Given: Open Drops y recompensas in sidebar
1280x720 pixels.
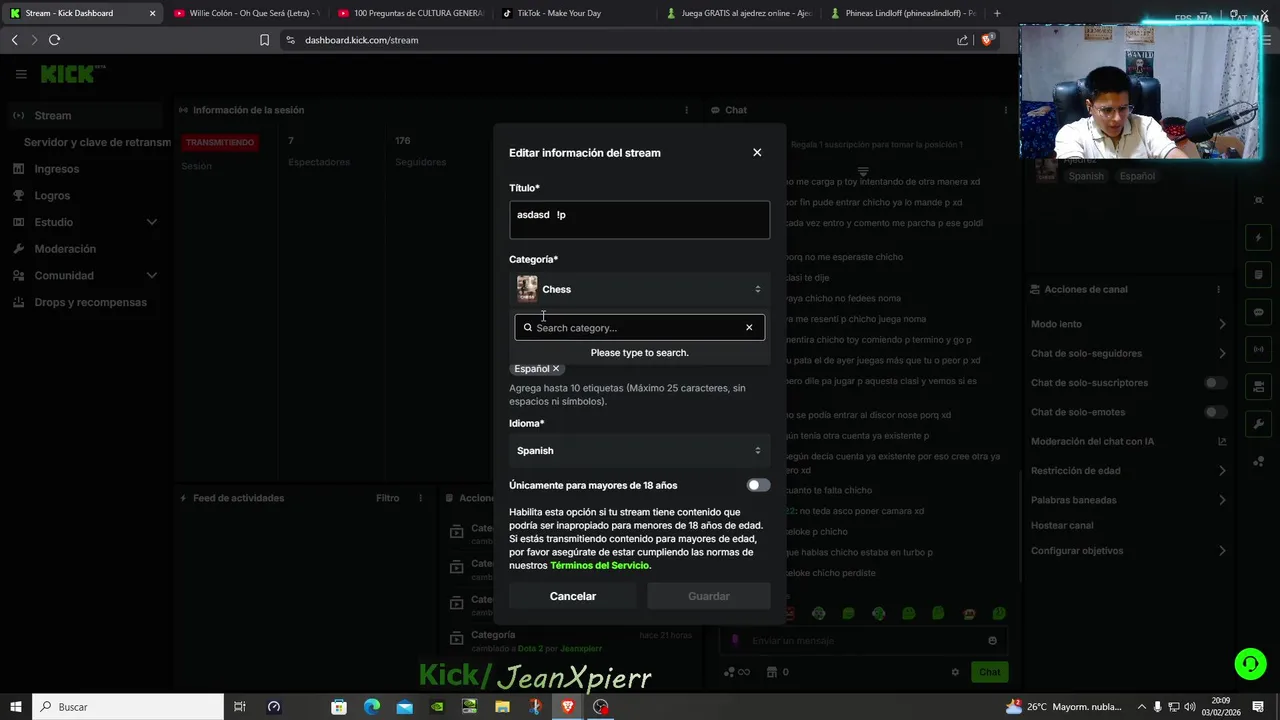Looking at the screenshot, I should pos(90,302).
